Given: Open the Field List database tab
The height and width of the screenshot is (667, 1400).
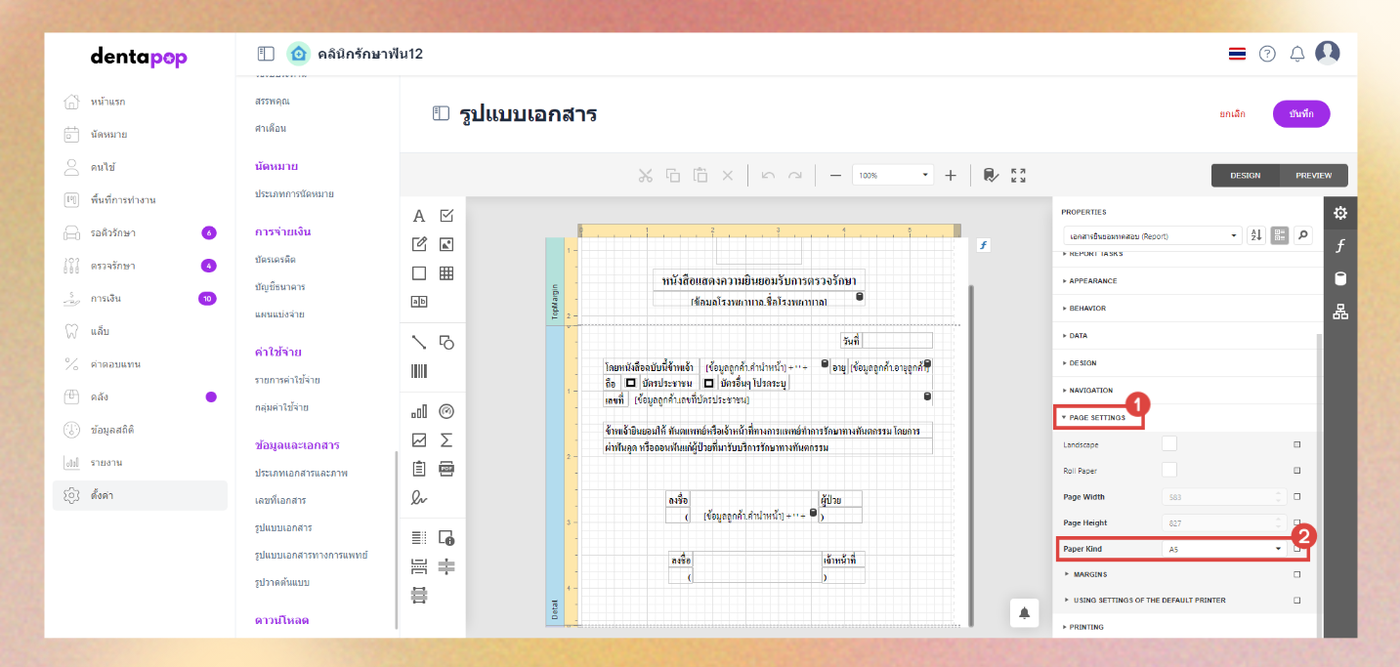Looking at the screenshot, I should coord(1340,279).
